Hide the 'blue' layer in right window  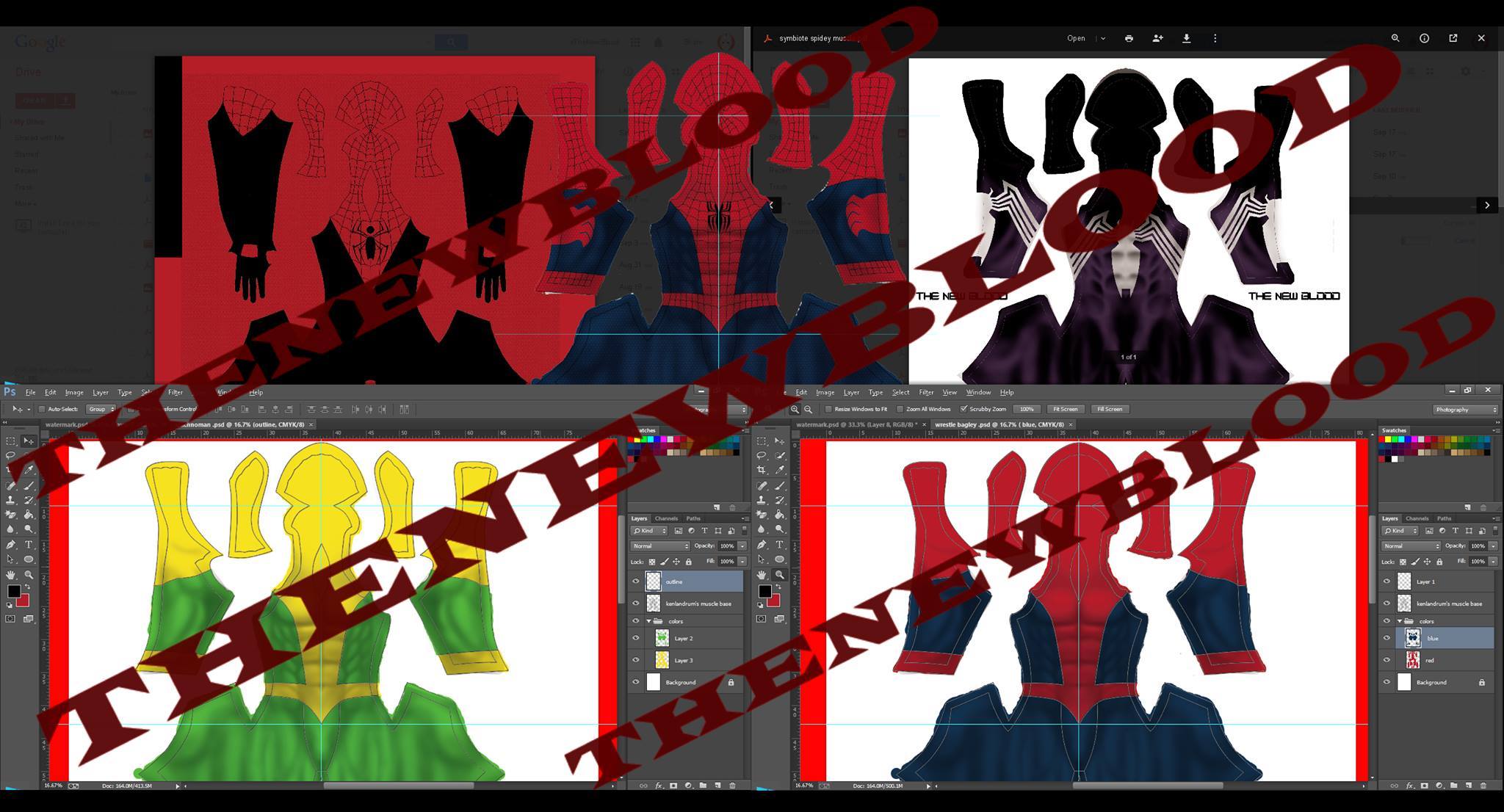coord(1386,638)
